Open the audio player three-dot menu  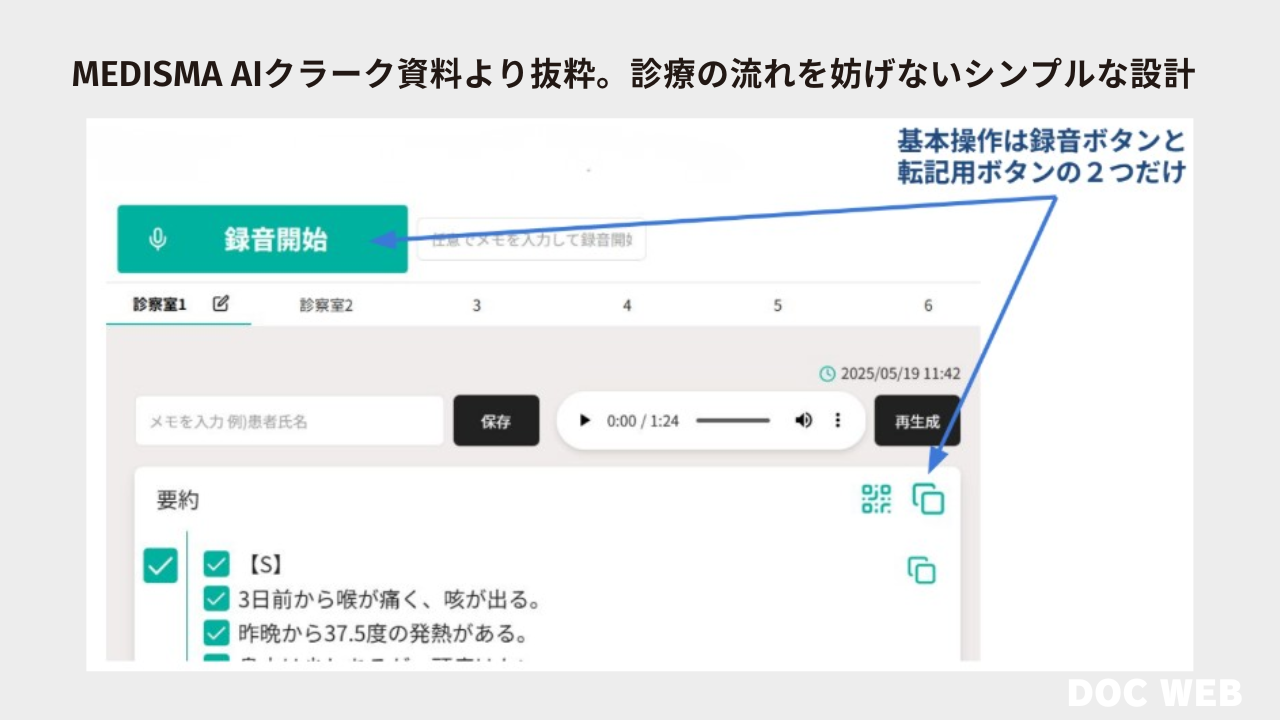coord(838,420)
